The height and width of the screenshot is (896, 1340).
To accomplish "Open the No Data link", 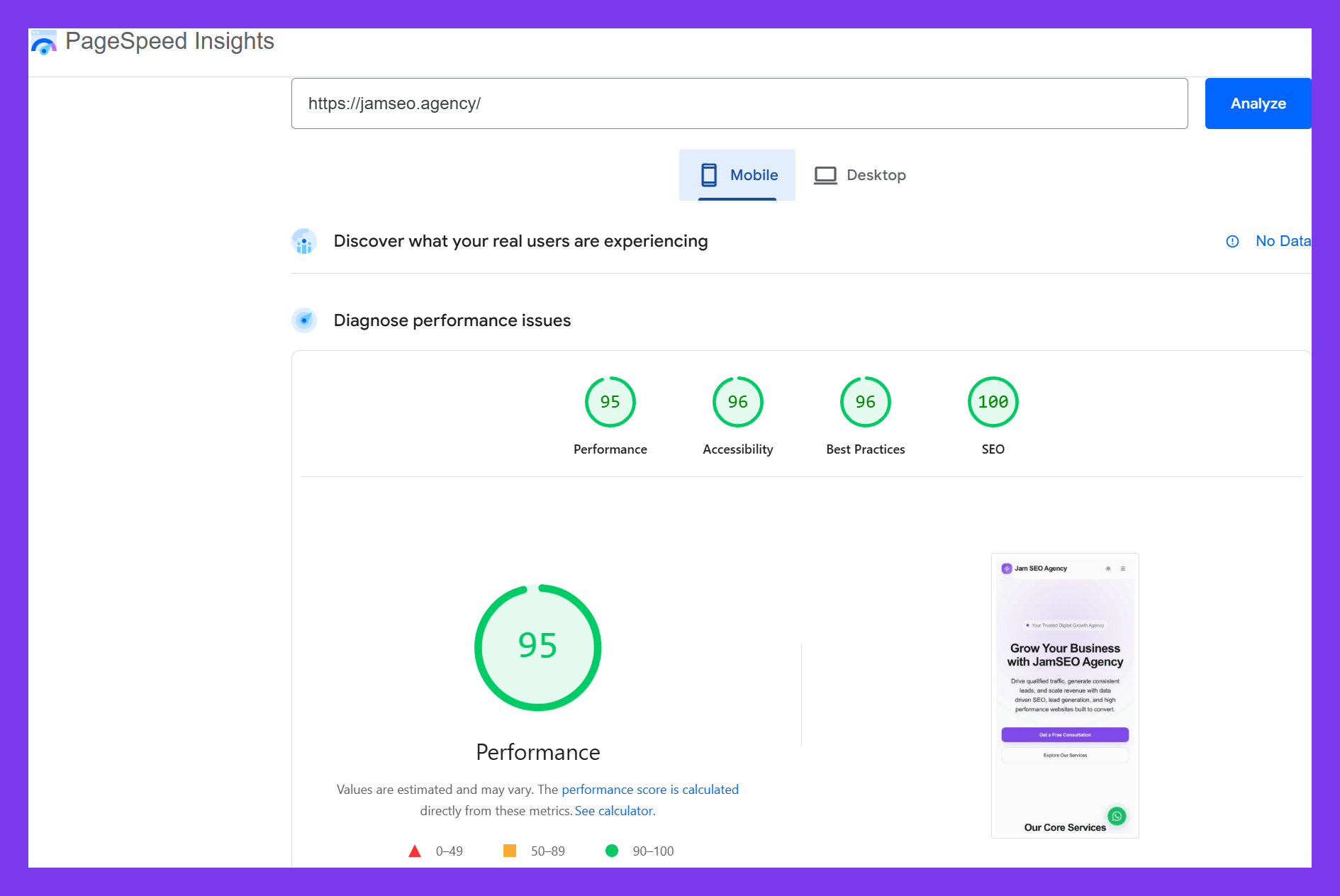I will point(1283,241).
